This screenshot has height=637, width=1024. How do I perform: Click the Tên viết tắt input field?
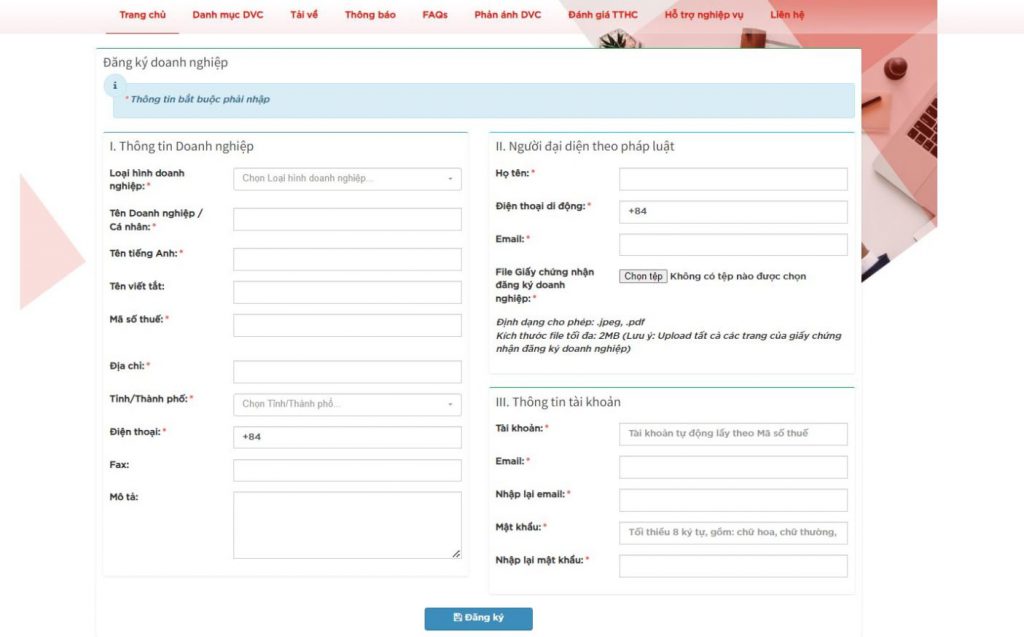coord(347,292)
